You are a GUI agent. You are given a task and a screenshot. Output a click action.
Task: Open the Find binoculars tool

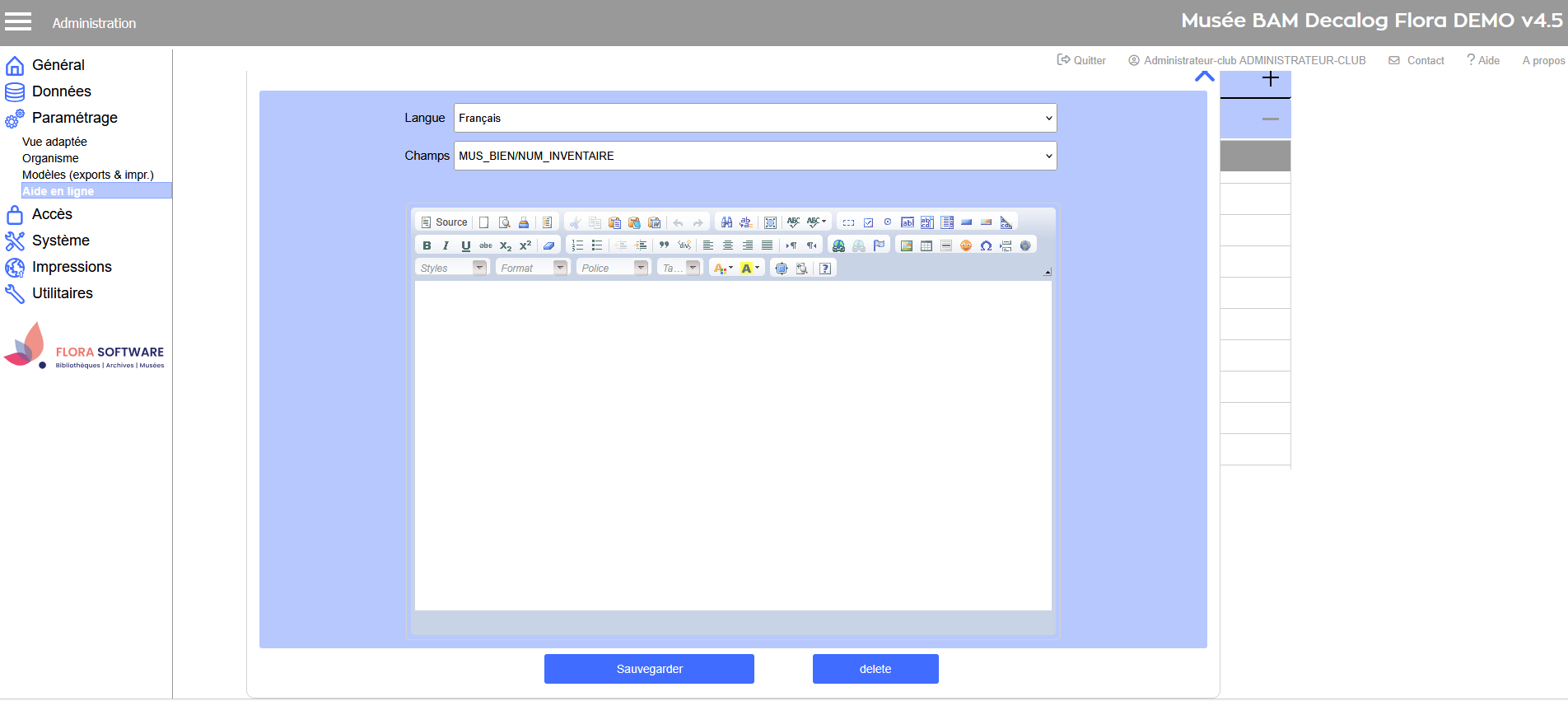(726, 222)
